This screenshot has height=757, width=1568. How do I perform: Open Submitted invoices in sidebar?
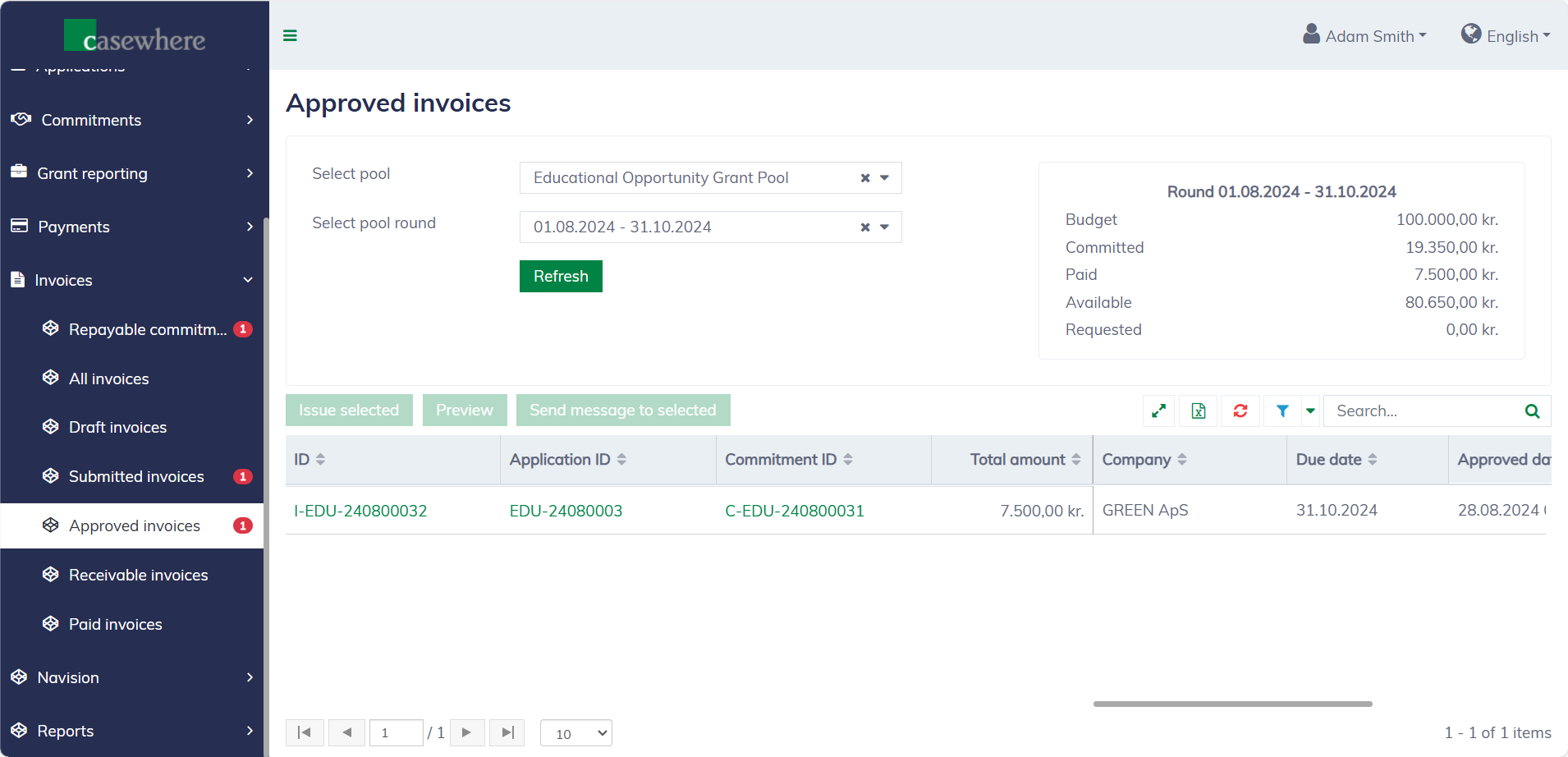[136, 476]
